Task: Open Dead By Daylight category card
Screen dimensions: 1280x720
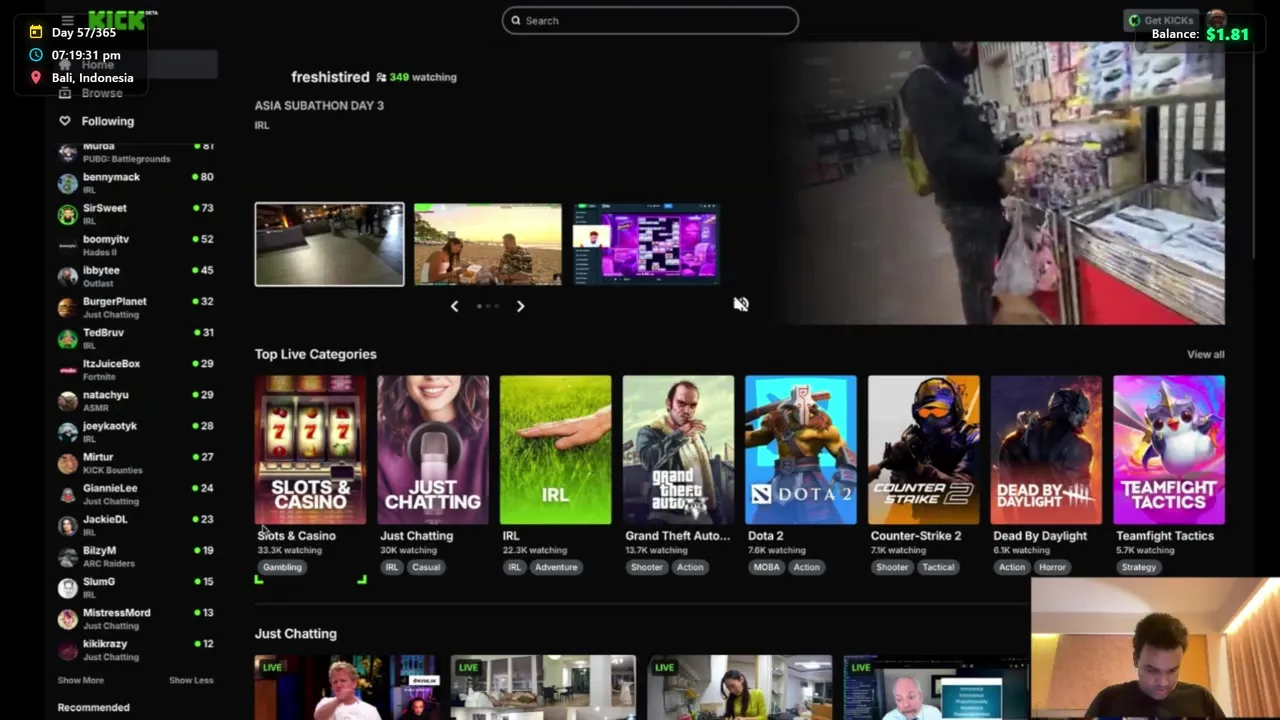Action: click(x=1046, y=450)
